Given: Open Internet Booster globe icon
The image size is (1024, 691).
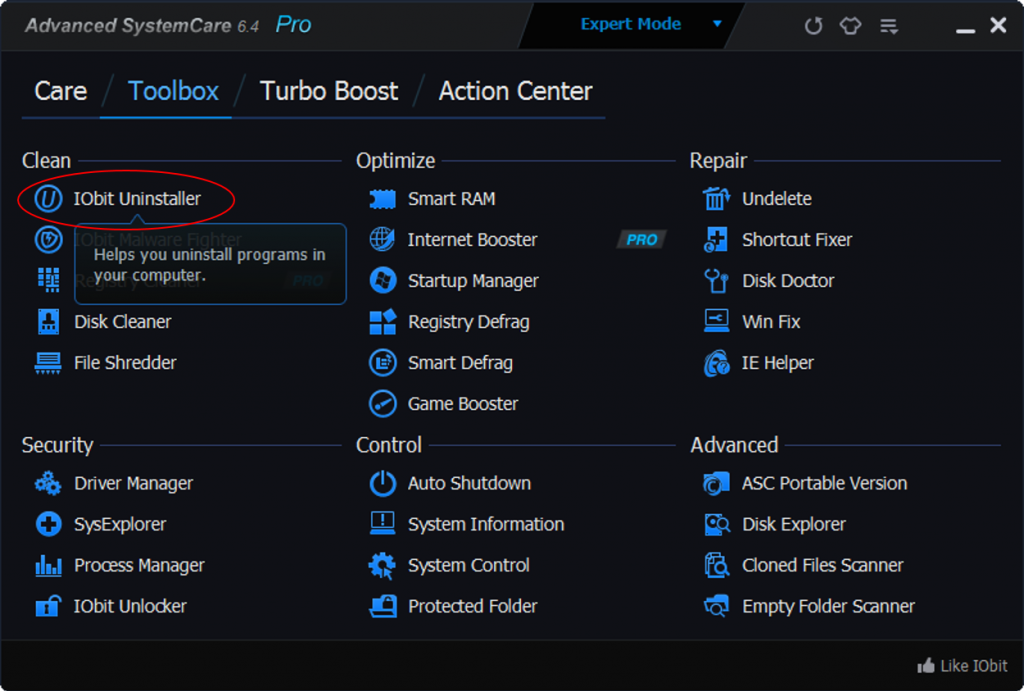Looking at the screenshot, I should coord(382,240).
